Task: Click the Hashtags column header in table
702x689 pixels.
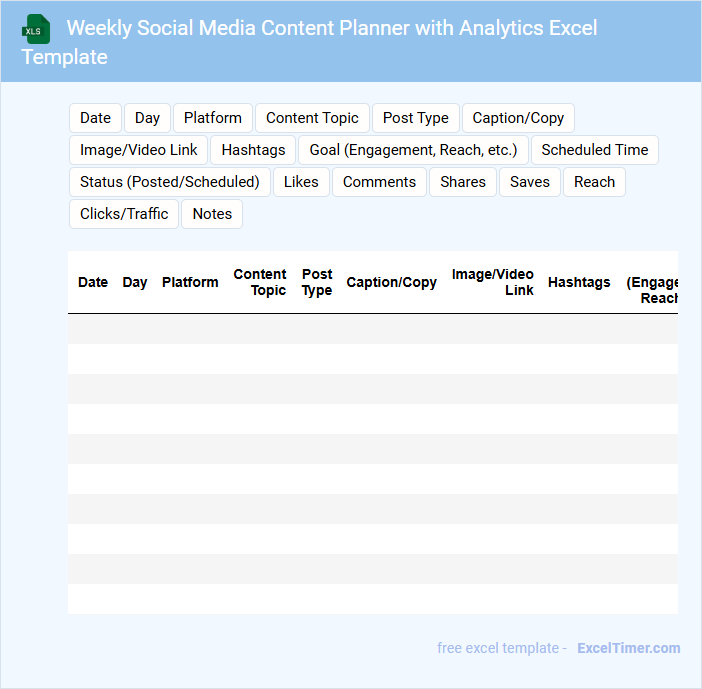Action: [x=579, y=282]
